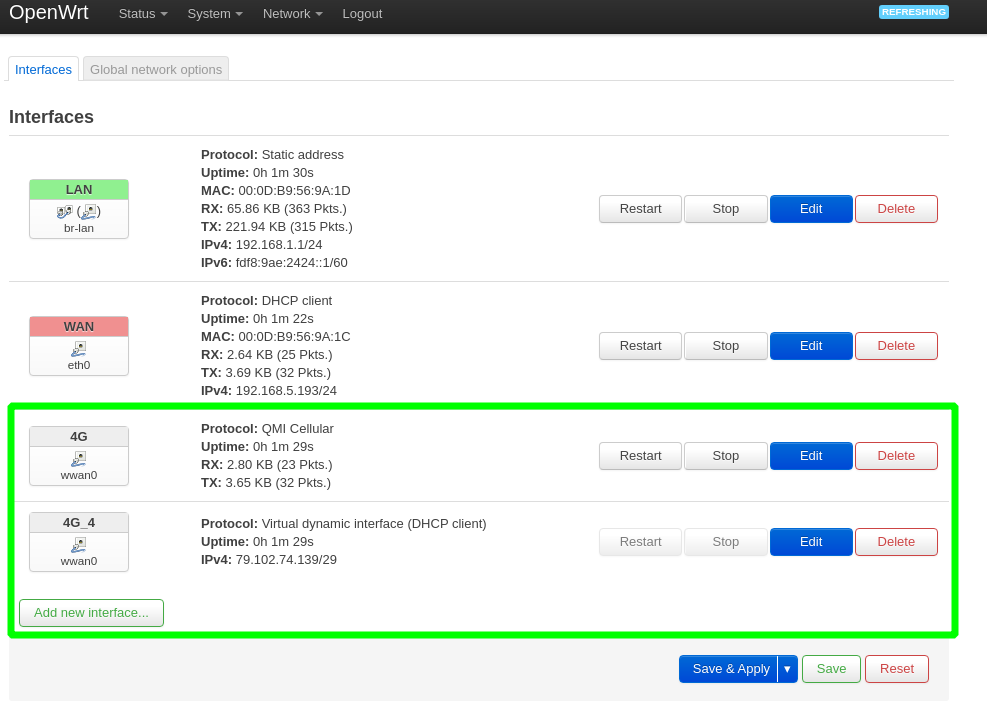Click the wwan0 icon on the 4G interface
Viewport: 987px width, 712px height.
point(78,459)
